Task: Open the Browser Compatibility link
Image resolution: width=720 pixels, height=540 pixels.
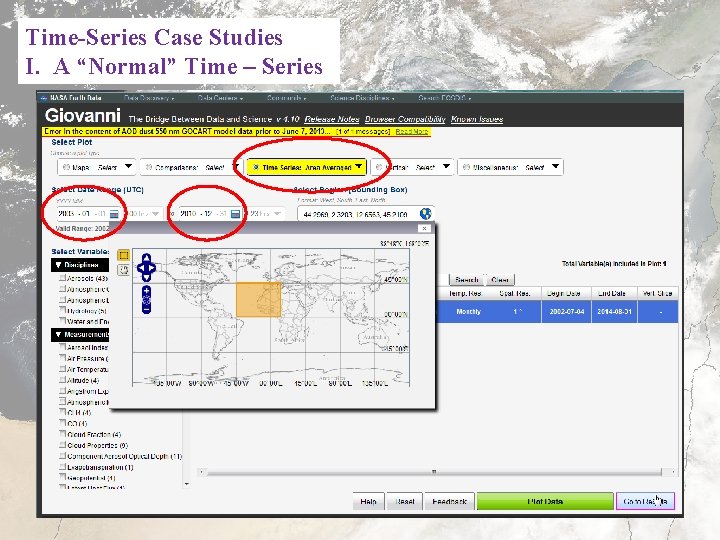Action: [x=405, y=119]
